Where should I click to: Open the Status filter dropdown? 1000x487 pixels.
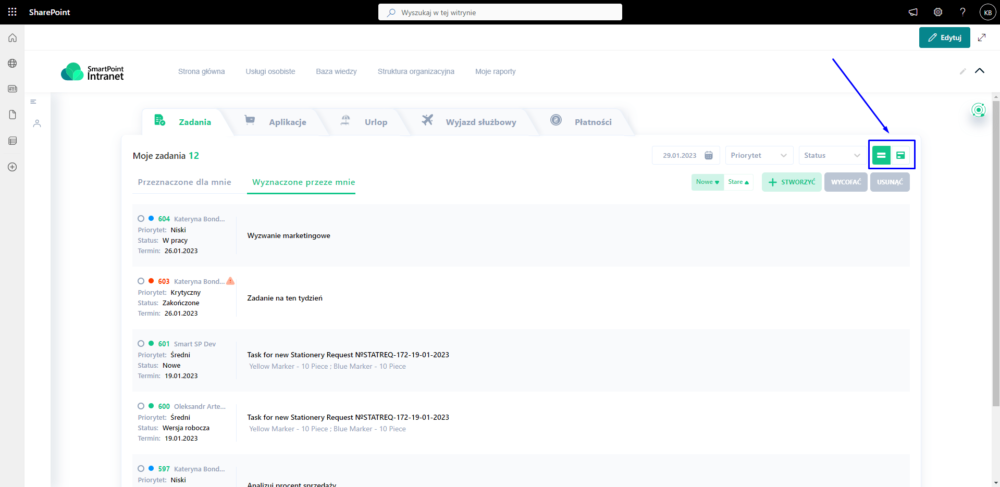pyautogui.click(x=832, y=155)
